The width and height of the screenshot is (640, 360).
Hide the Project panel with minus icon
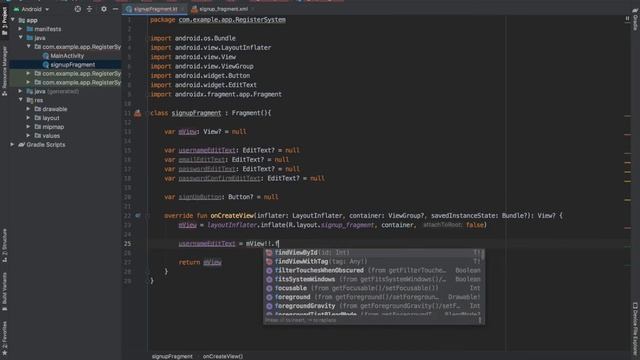click(116, 9)
